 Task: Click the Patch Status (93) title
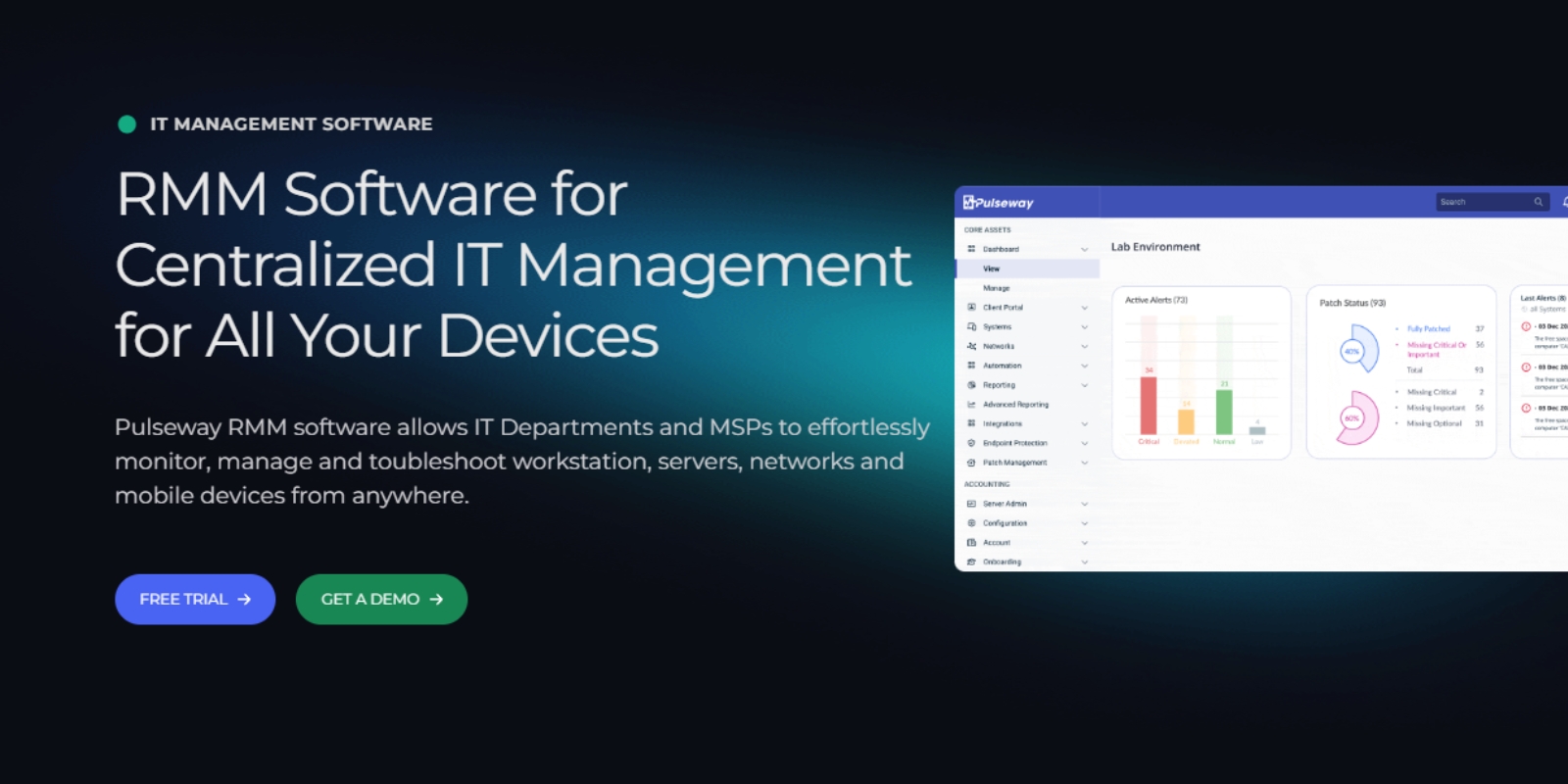tap(1352, 303)
